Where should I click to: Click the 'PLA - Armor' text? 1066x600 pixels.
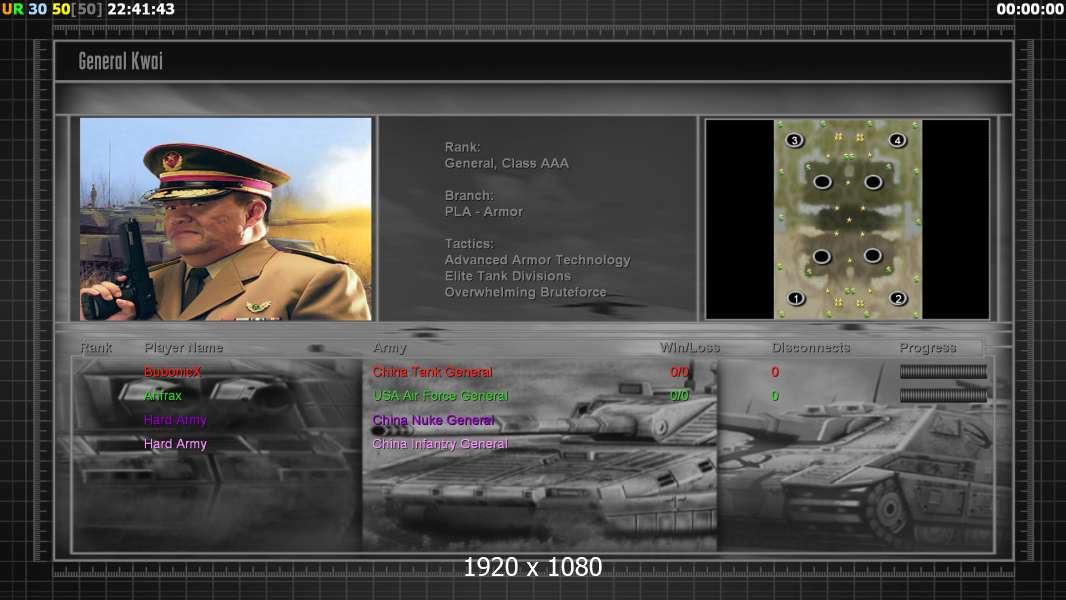(x=483, y=211)
